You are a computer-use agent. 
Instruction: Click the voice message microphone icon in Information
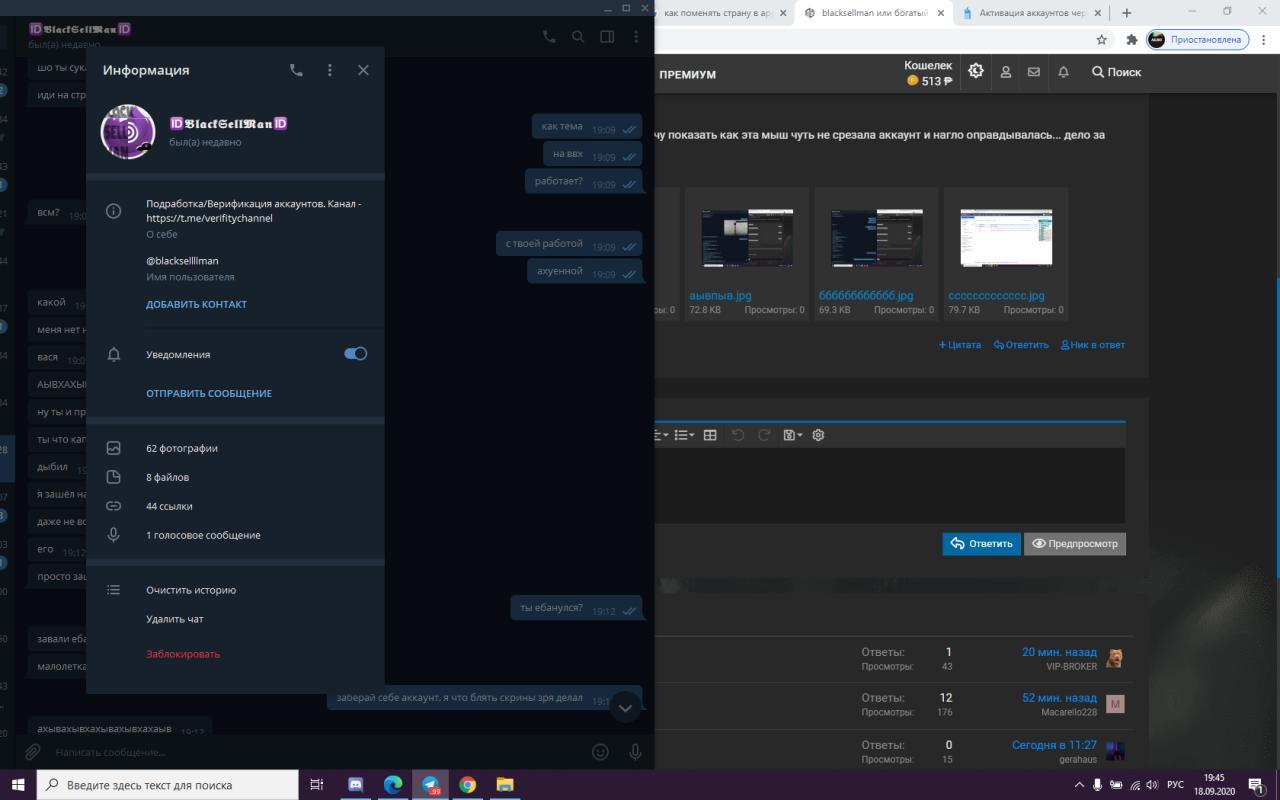(x=113, y=535)
